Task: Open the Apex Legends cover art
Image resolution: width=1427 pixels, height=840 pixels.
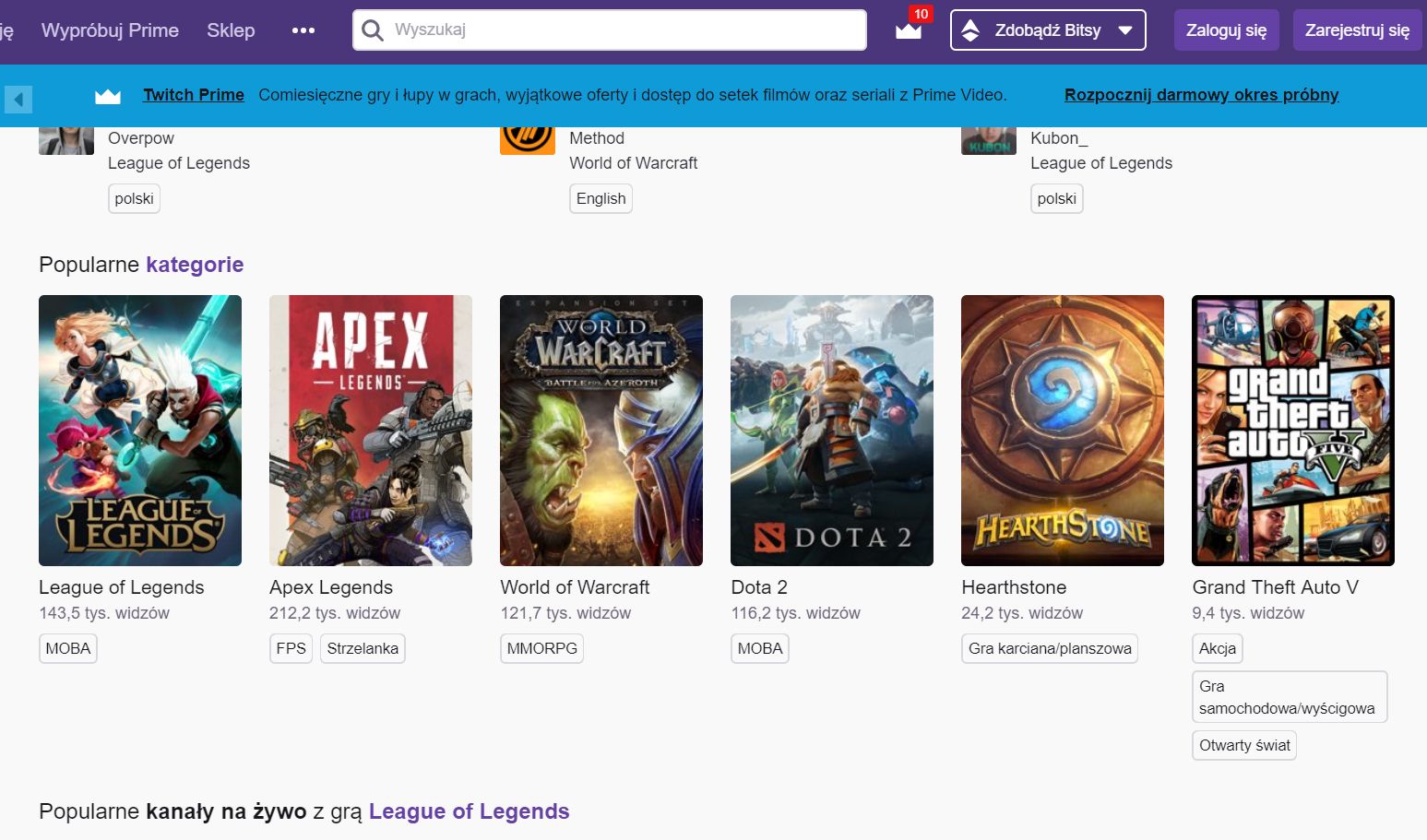Action: (x=371, y=431)
